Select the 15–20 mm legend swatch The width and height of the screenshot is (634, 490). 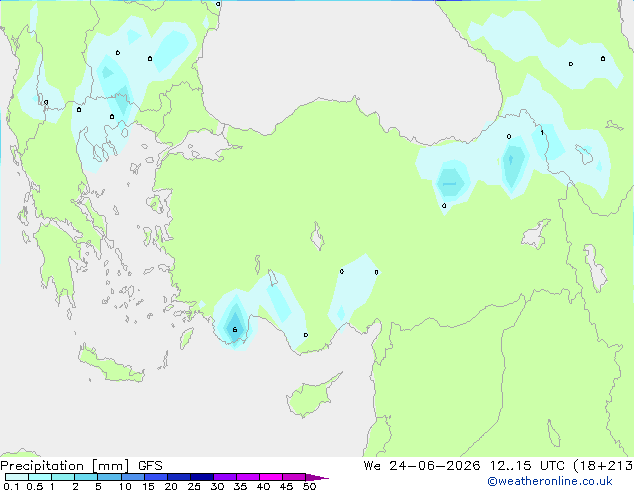click(156, 477)
